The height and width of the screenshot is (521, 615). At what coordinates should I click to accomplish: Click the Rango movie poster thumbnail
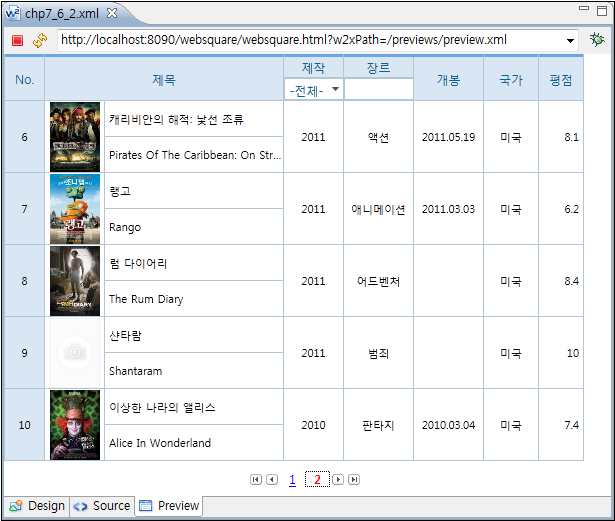[75, 209]
